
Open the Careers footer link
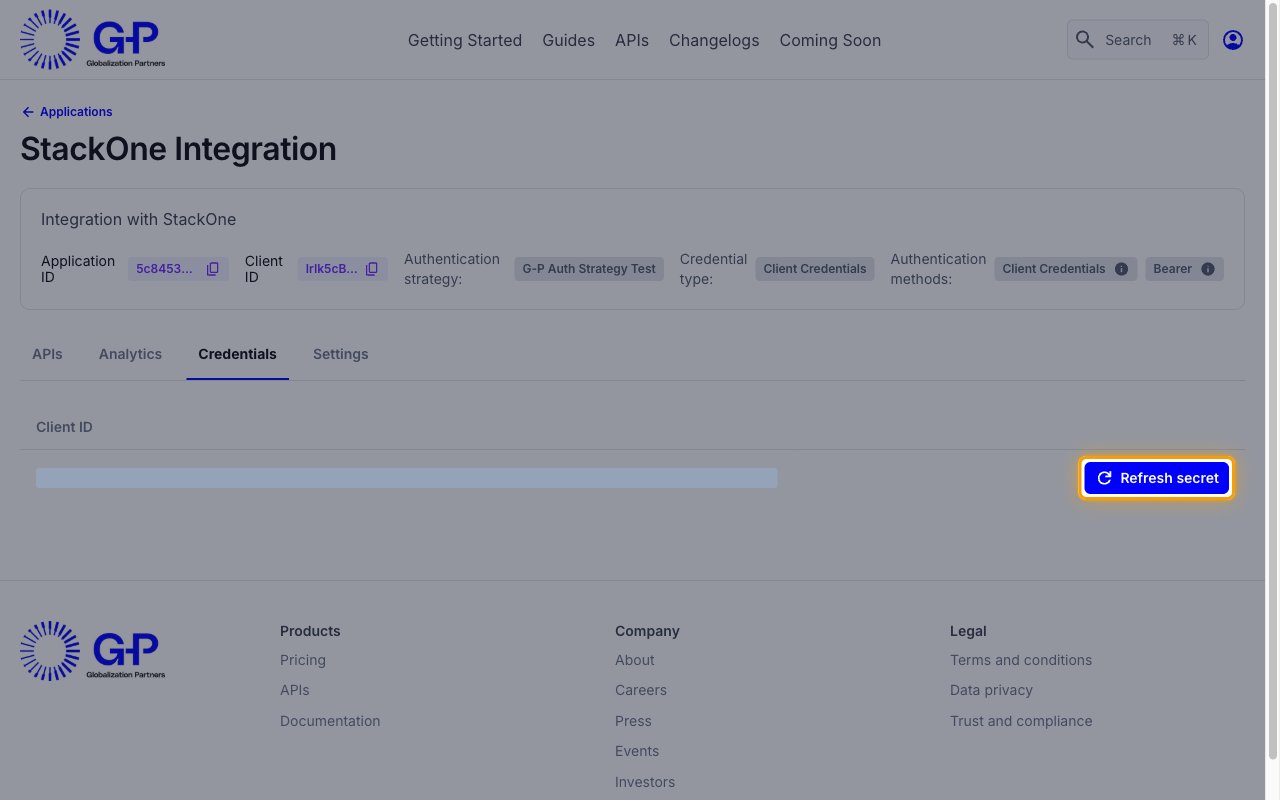(641, 690)
